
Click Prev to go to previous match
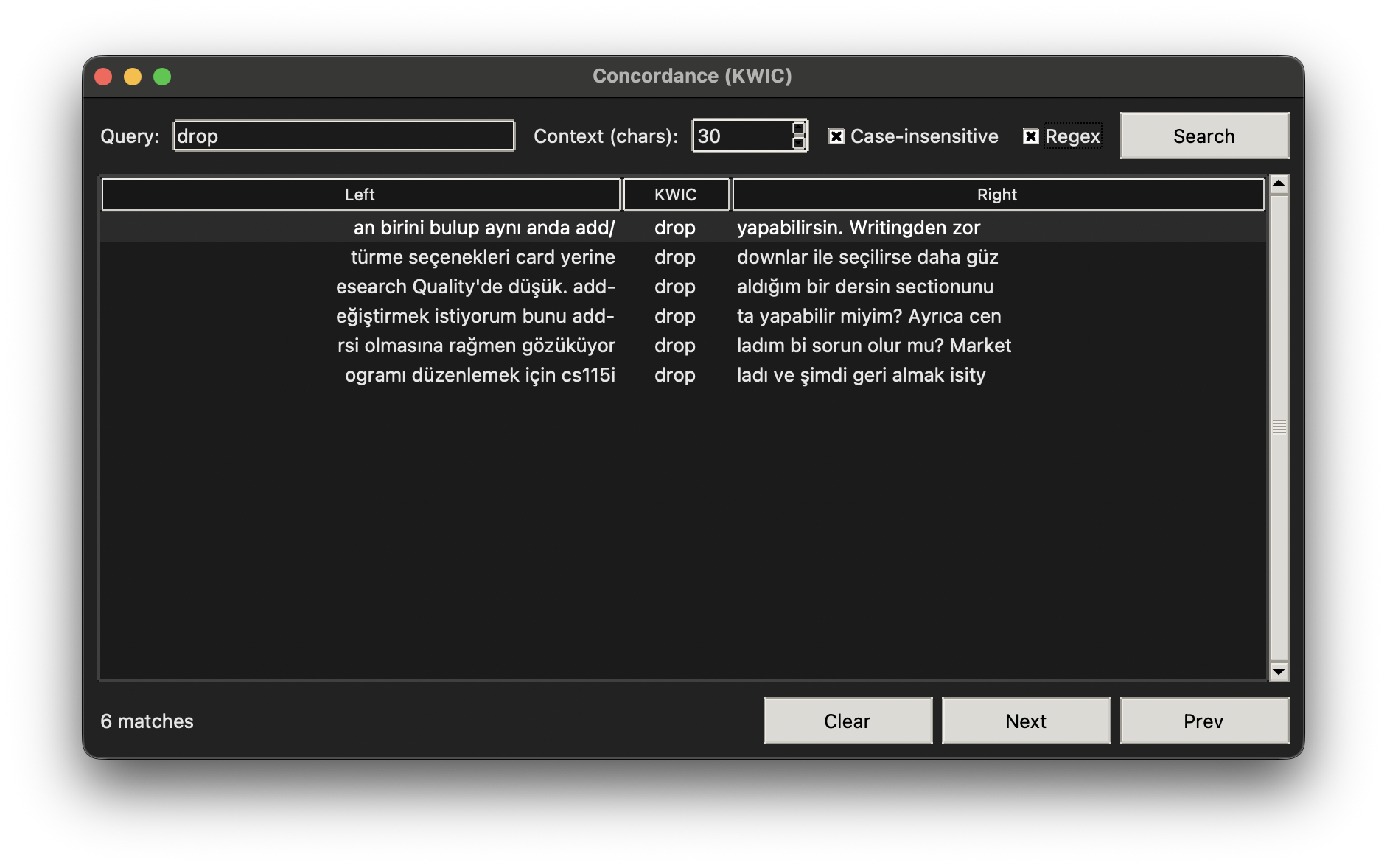click(x=1203, y=721)
